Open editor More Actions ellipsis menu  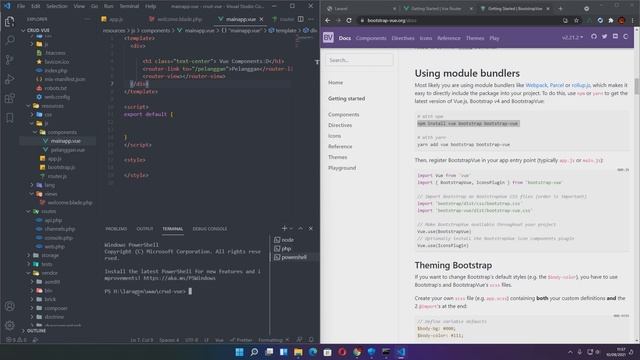point(311,19)
